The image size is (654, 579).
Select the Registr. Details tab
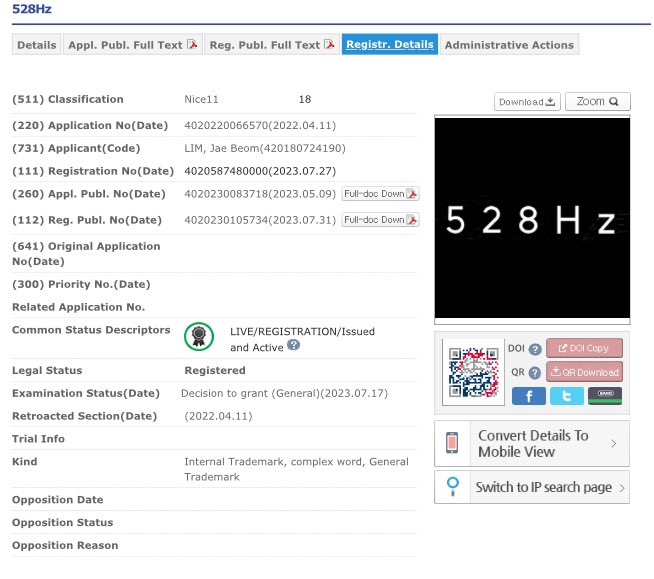[x=390, y=44]
